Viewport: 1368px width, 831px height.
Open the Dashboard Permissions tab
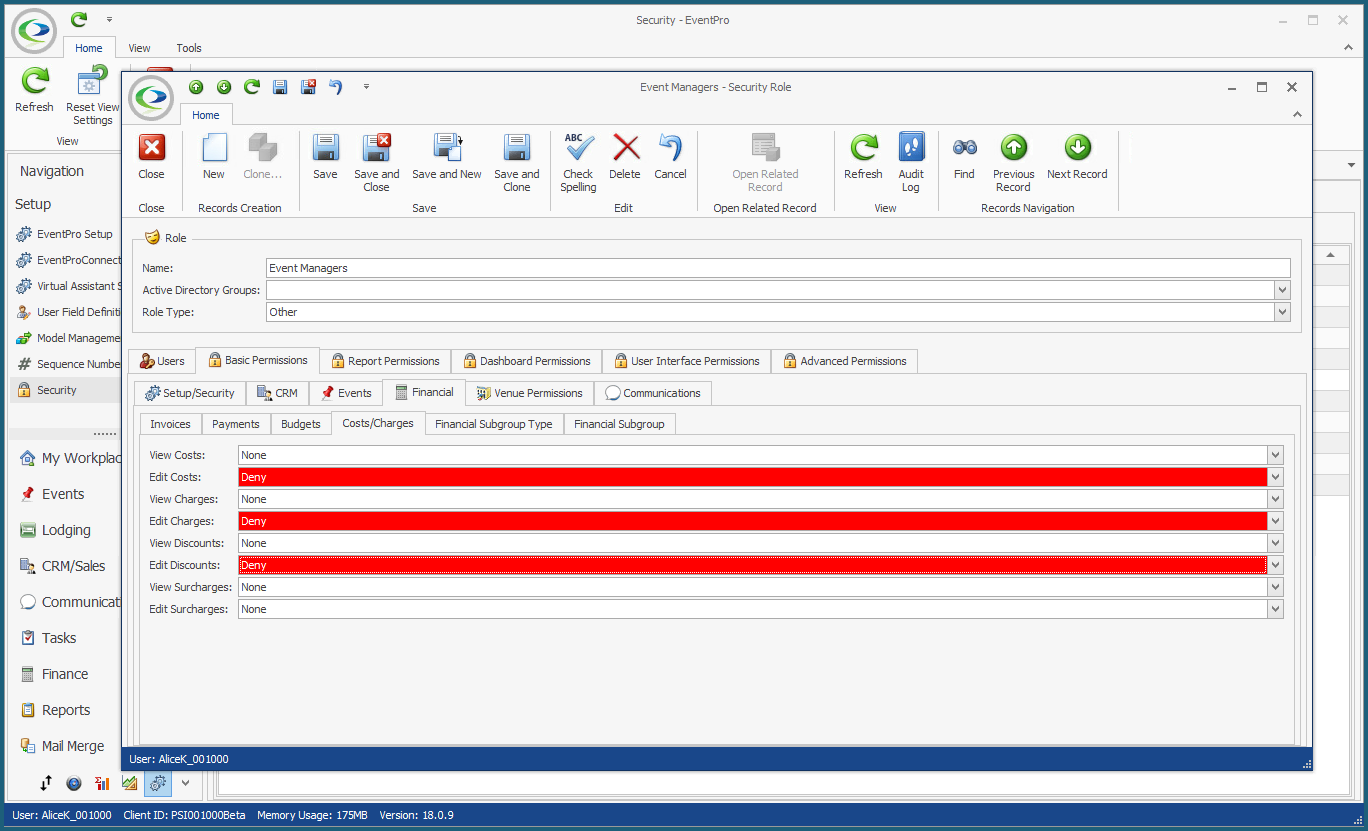click(527, 361)
